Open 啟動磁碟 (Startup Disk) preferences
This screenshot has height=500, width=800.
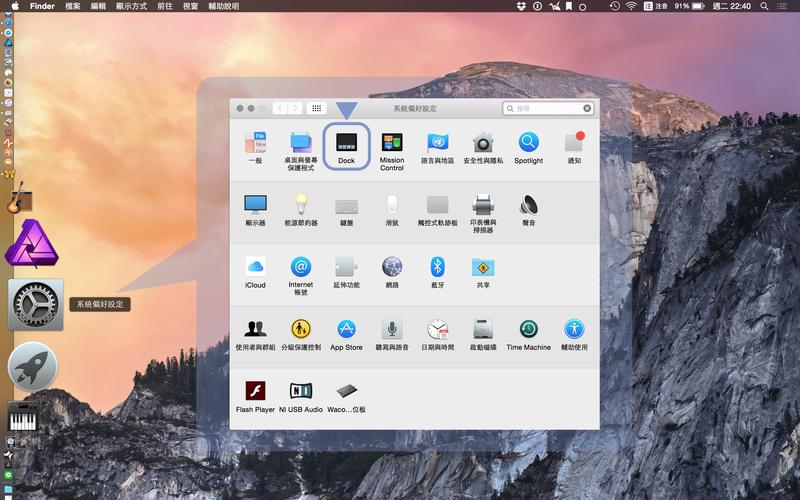[483, 334]
